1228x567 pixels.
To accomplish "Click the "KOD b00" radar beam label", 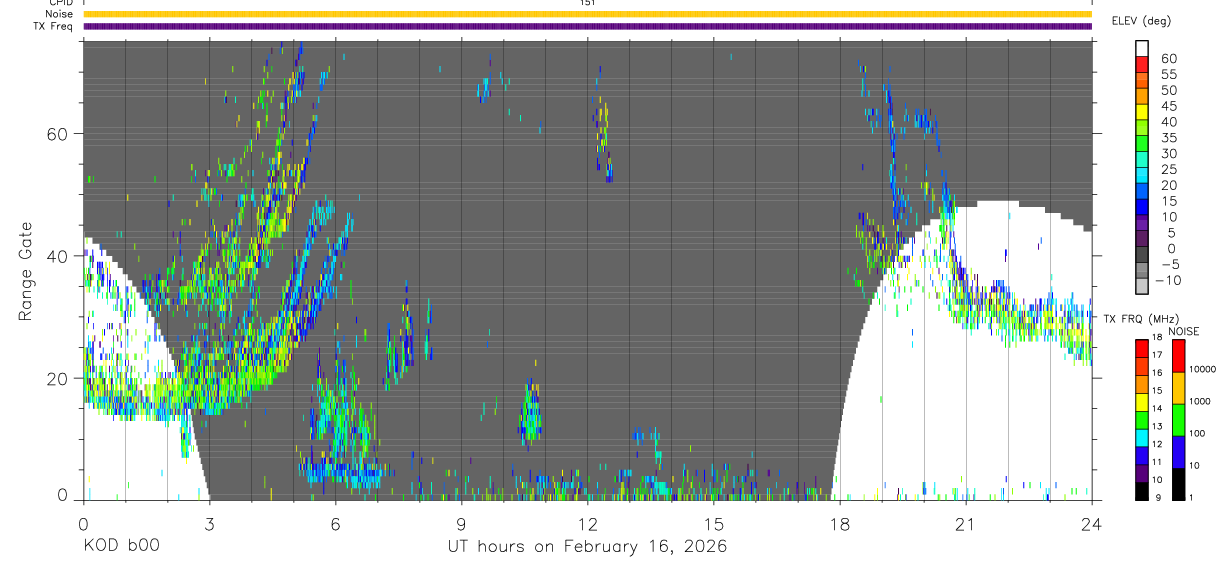I will (x=120, y=546).
